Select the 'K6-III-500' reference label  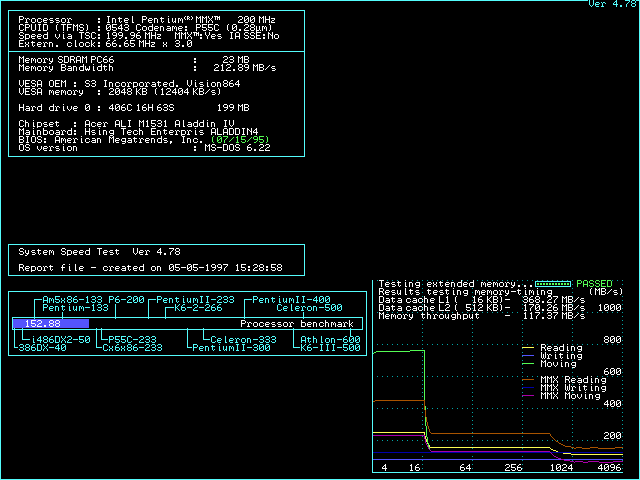[330, 348]
